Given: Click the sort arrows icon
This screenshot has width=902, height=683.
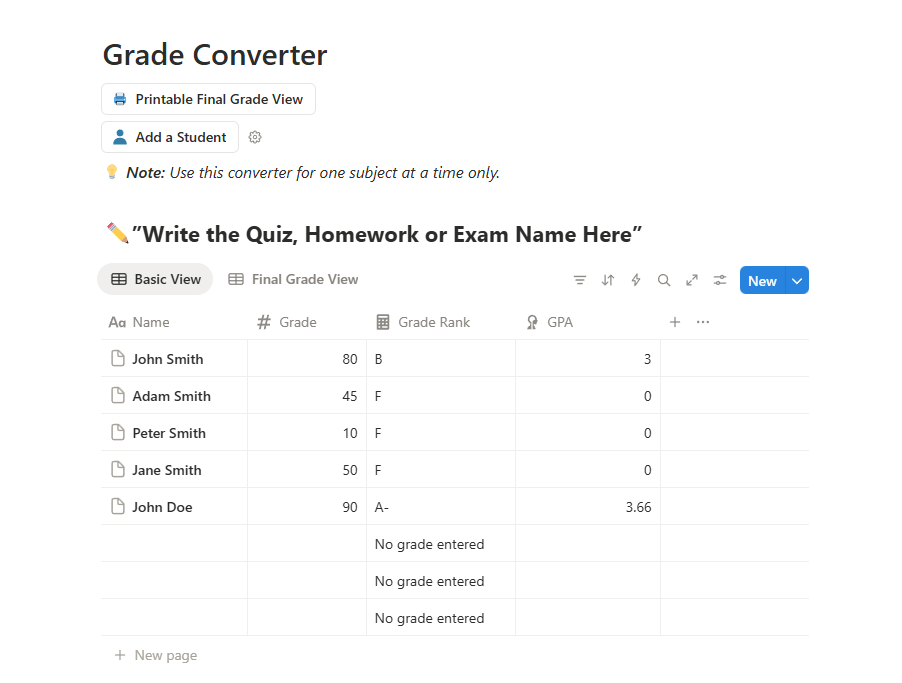Looking at the screenshot, I should 608,280.
